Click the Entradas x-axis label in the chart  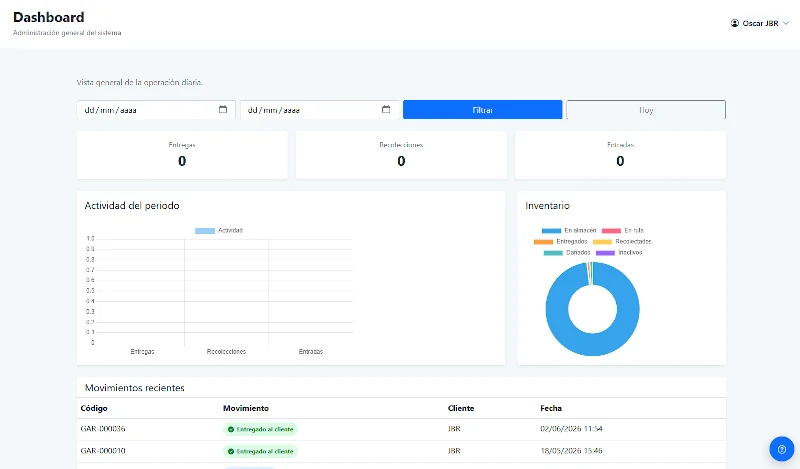tap(311, 352)
